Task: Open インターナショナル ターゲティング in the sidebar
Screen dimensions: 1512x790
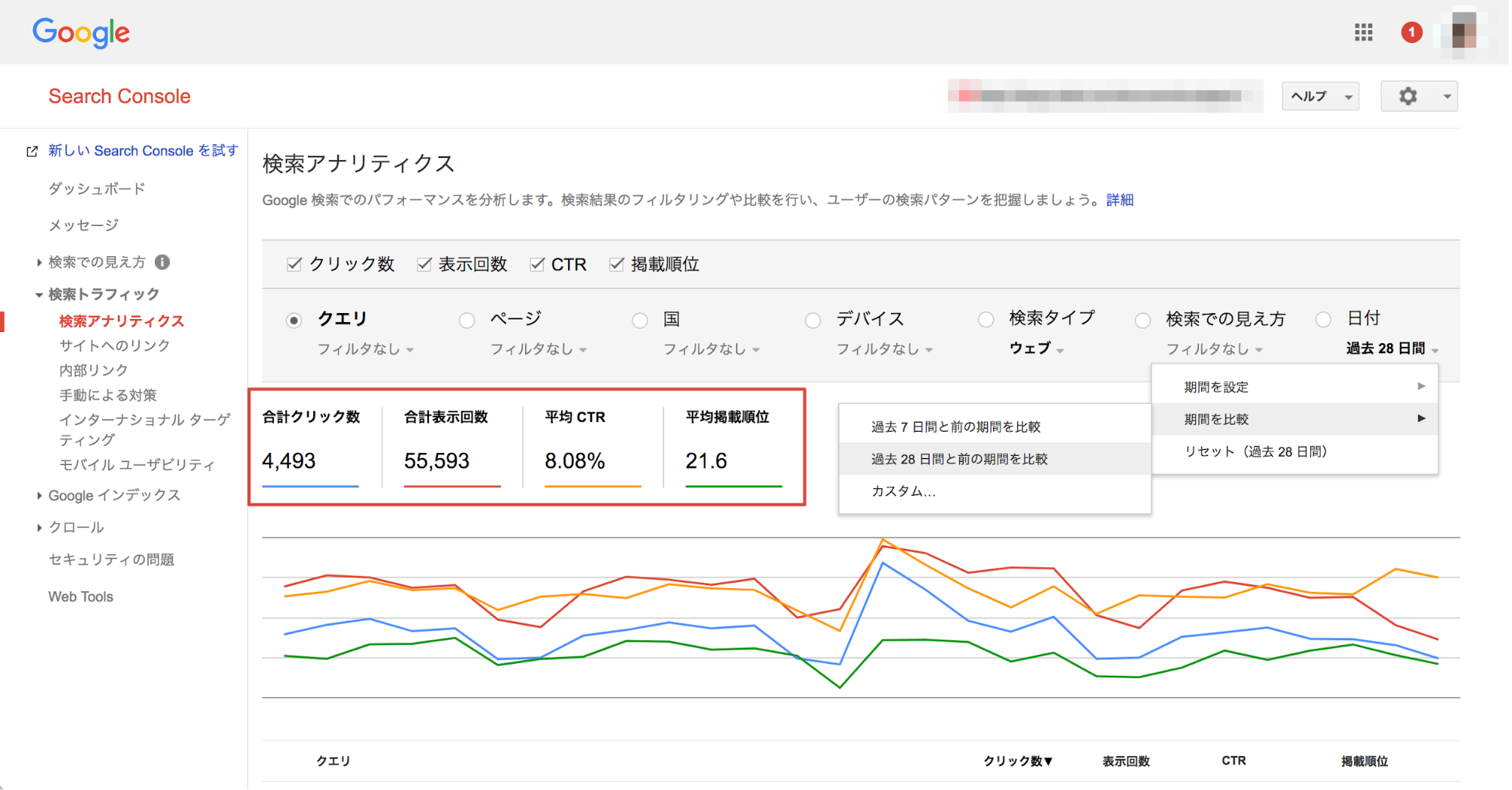Action: click(144, 429)
